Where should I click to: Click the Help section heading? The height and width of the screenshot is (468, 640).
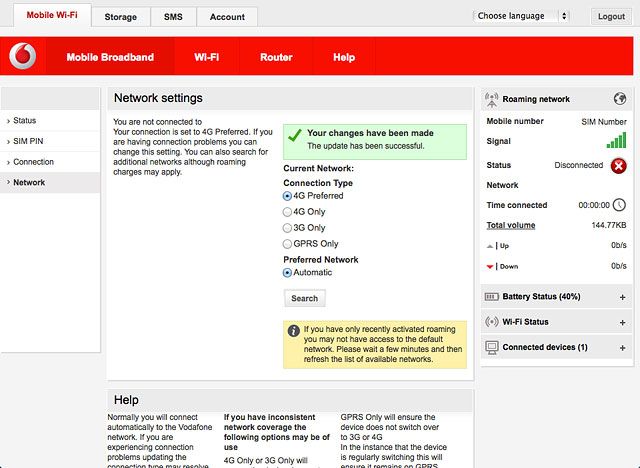click(x=126, y=400)
